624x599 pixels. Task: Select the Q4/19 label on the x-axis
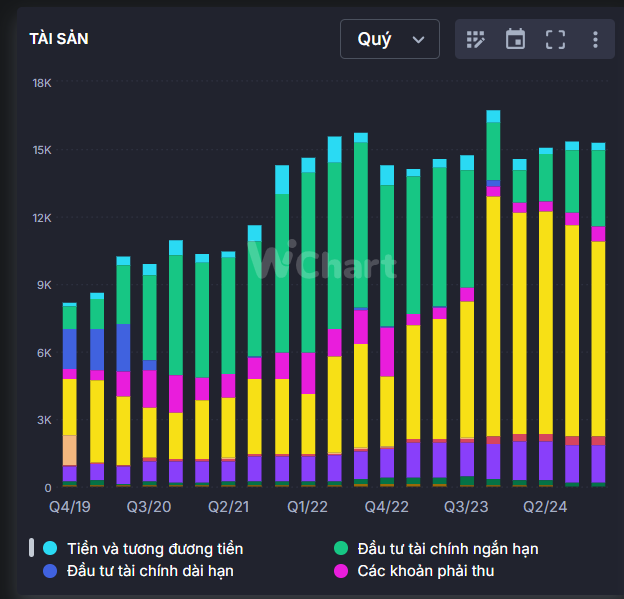pos(70,507)
